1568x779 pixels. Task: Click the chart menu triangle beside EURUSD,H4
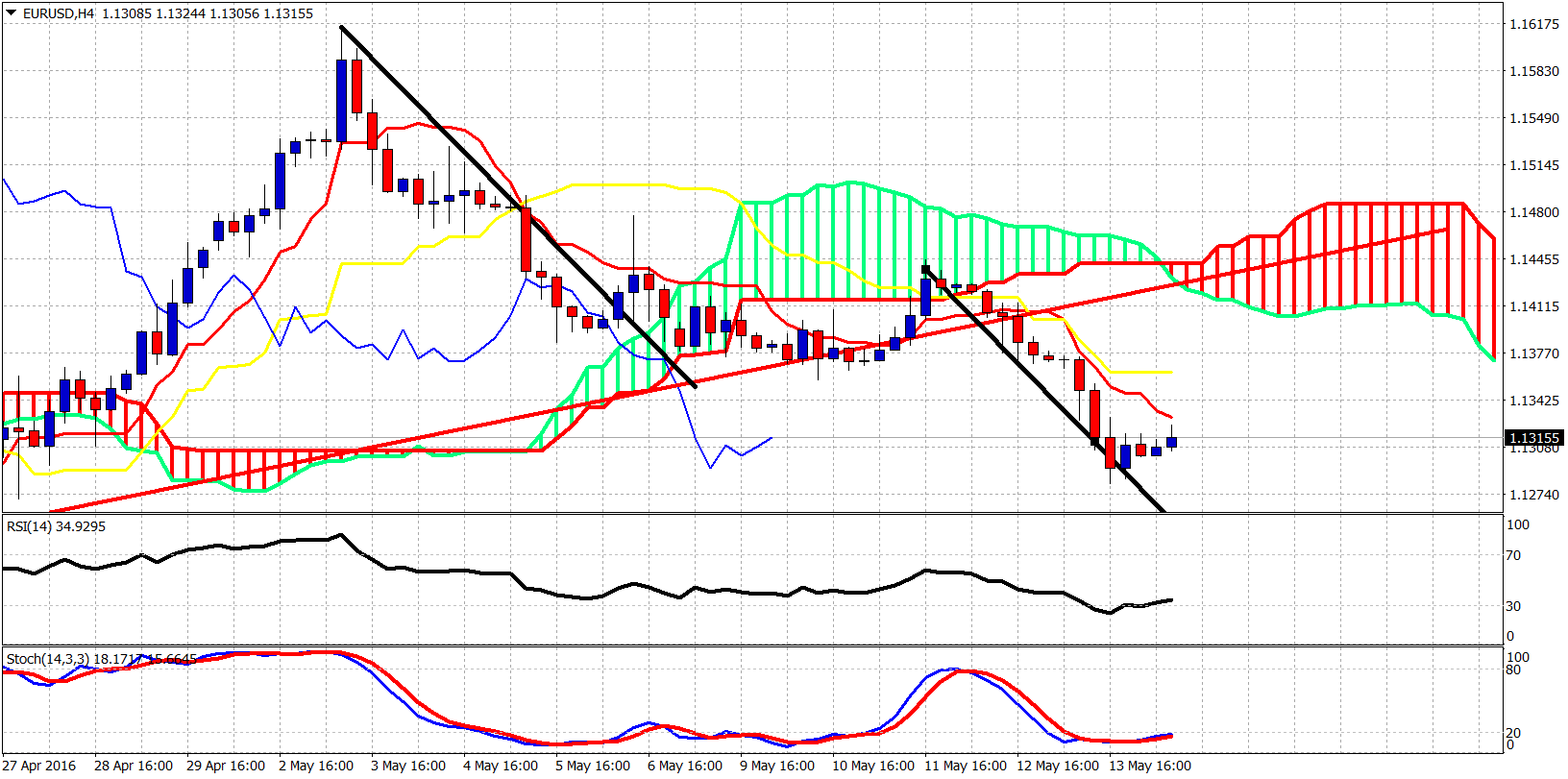[11, 13]
